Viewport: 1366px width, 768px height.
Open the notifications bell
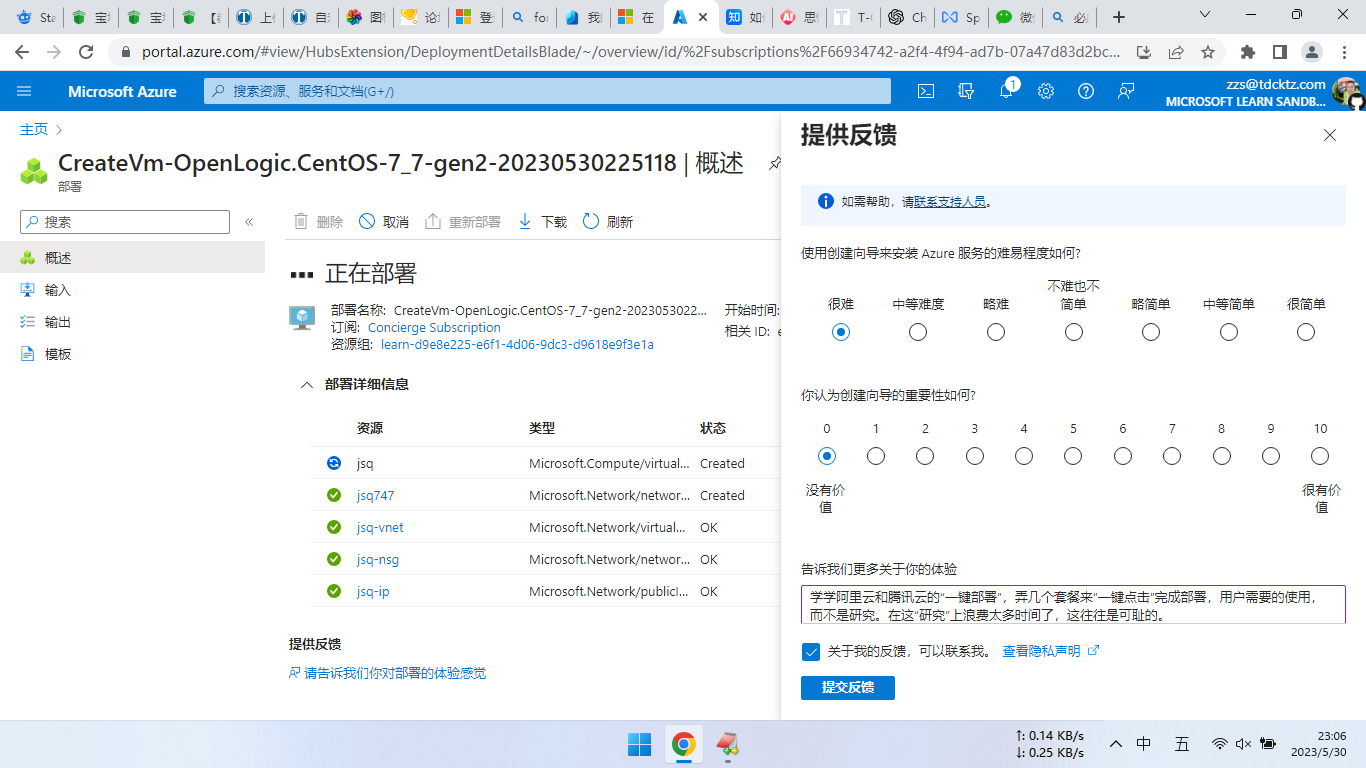tap(1006, 91)
